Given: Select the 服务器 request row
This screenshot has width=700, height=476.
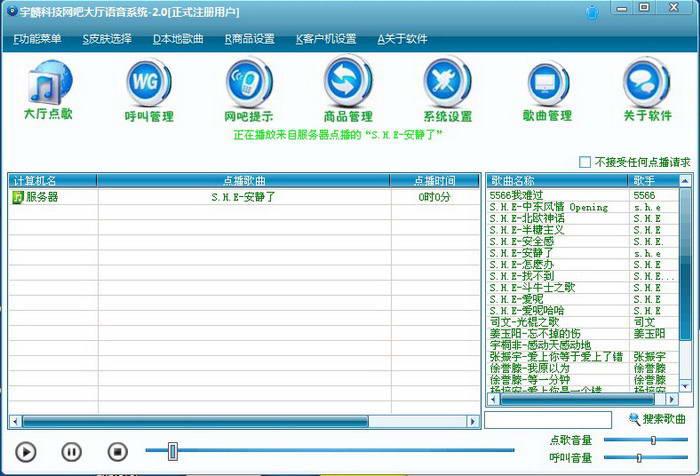Looking at the screenshot, I should click(244, 197).
